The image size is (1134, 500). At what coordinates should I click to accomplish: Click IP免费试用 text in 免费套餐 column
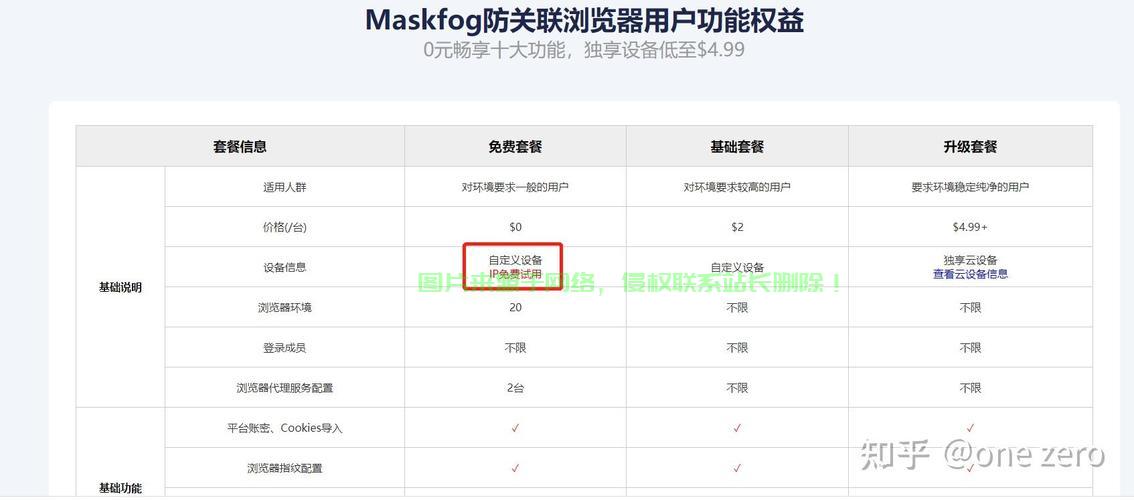515,274
